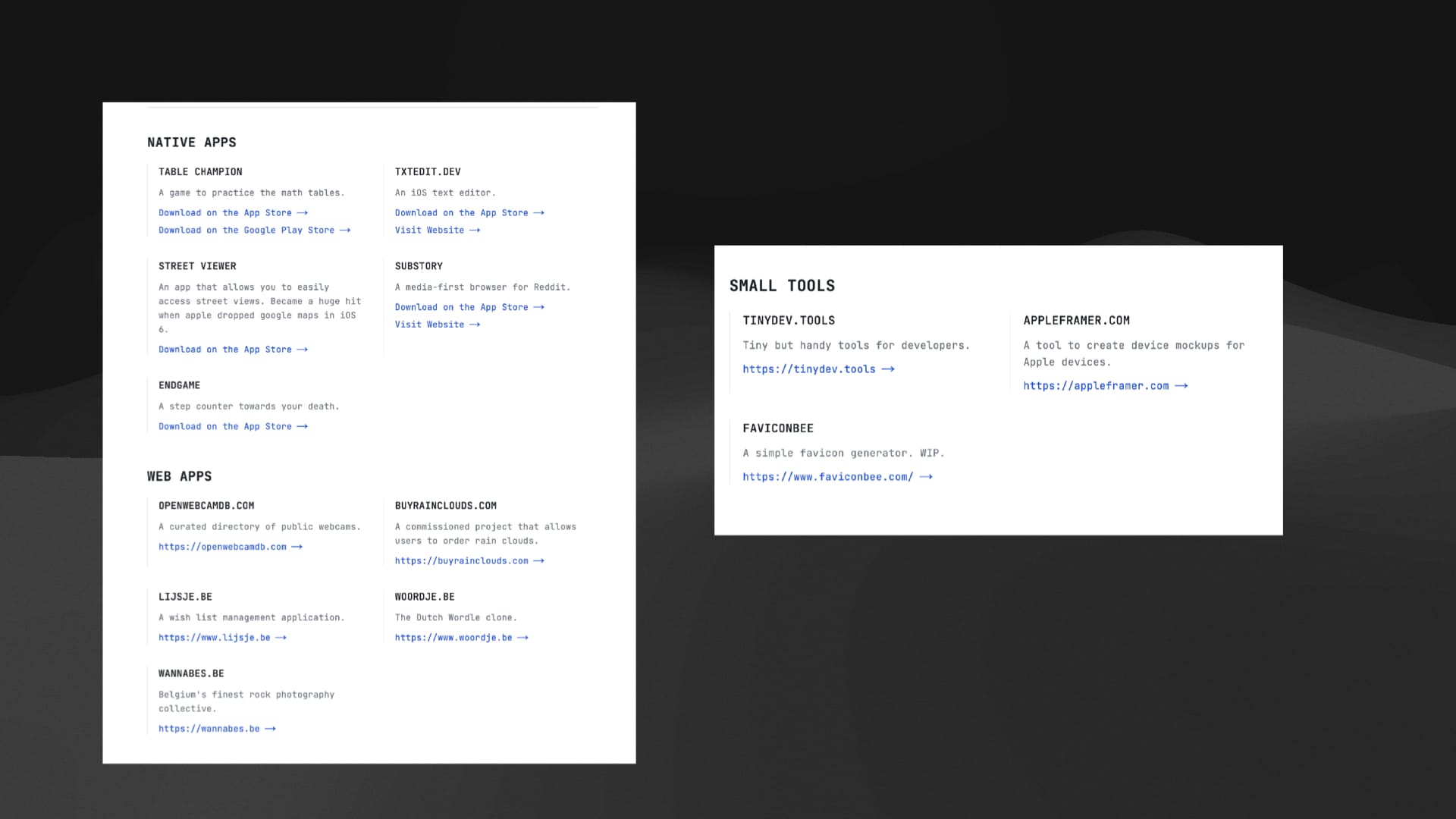Click arrow next to openwebcamdb.com link

297,547
